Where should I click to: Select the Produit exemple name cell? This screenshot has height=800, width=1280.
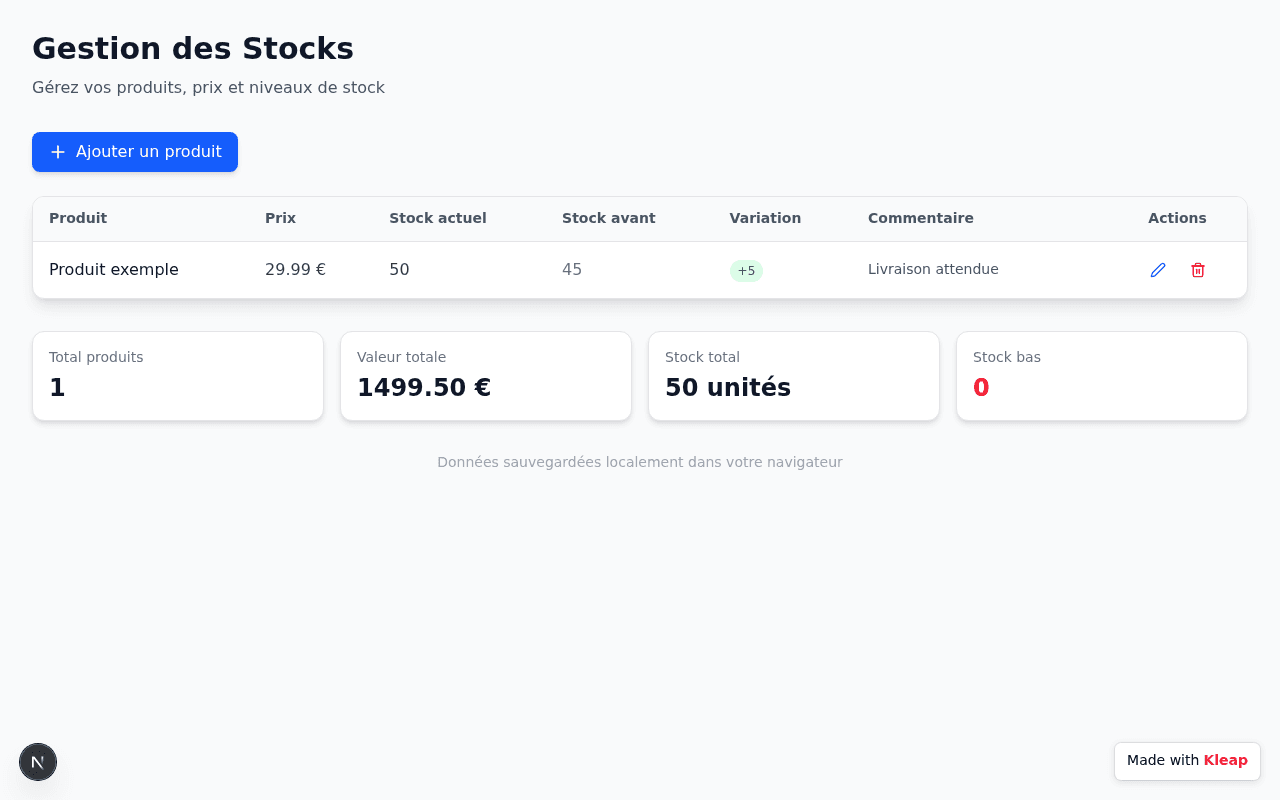(114, 270)
